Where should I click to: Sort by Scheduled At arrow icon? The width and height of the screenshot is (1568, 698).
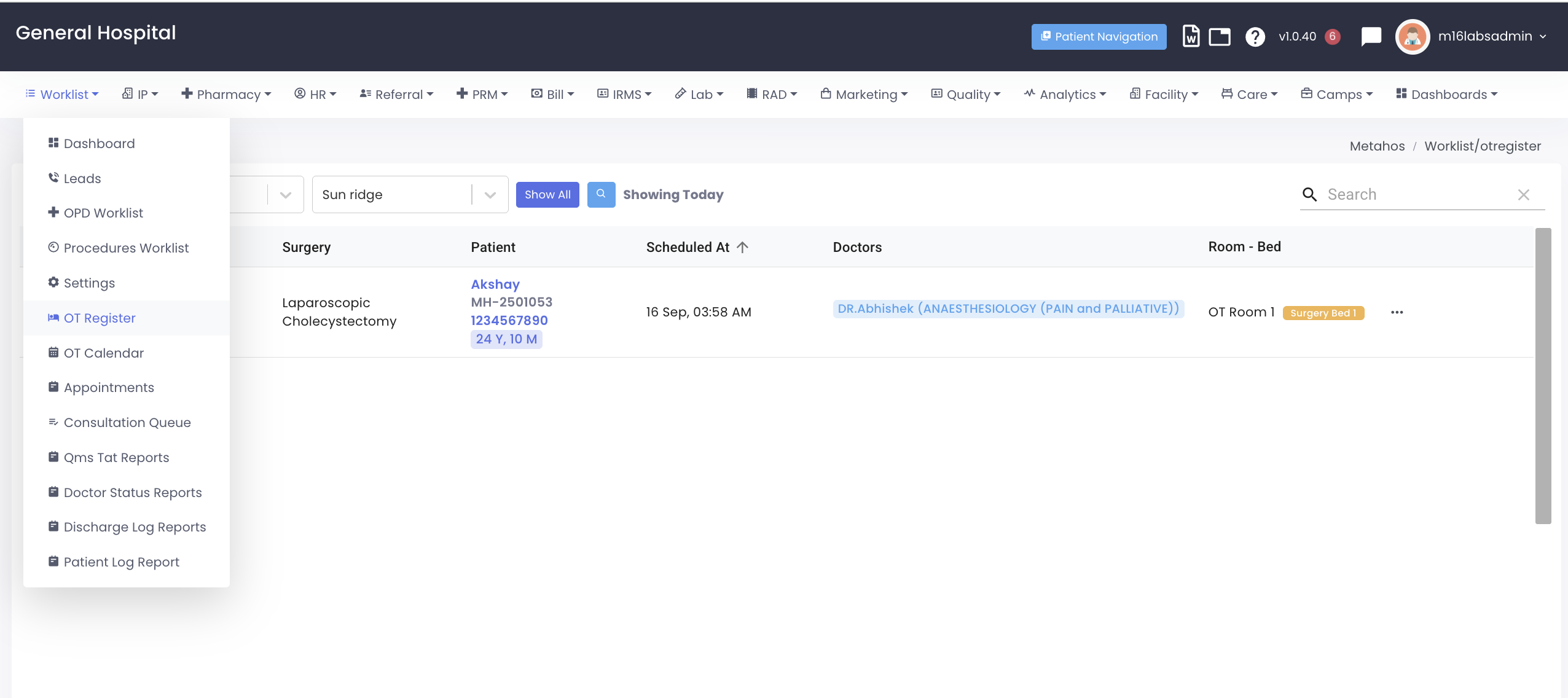pos(742,247)
